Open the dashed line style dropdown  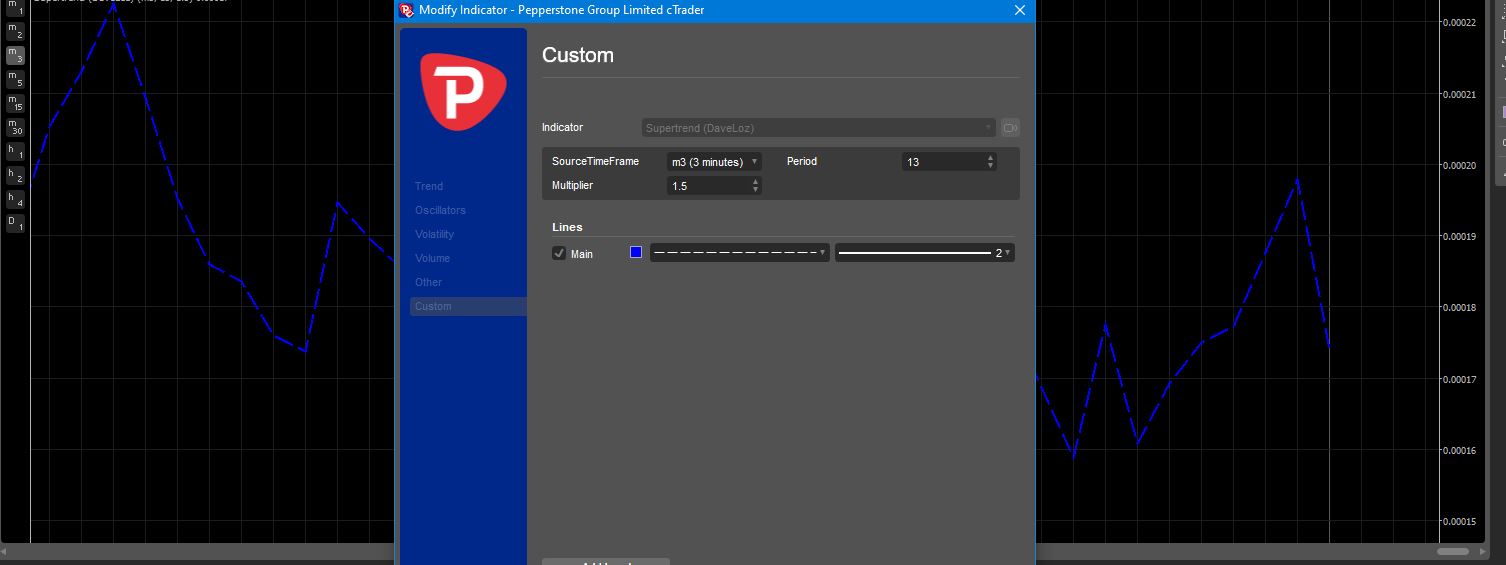pos(739,253)
